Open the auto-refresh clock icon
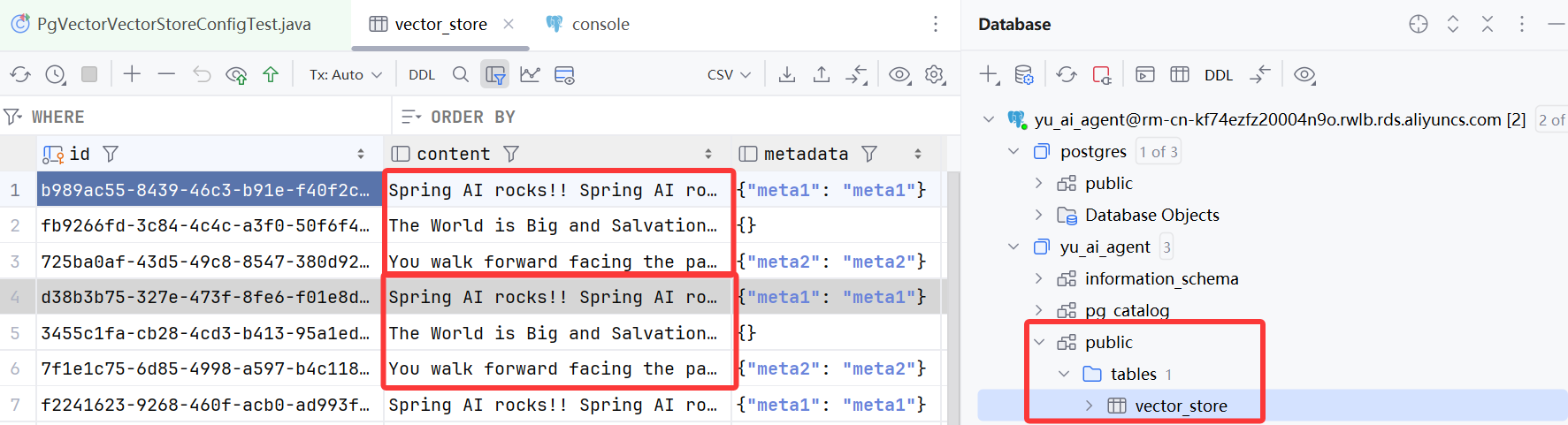The height and width of the screenshot is (425, 1568). 55,75
